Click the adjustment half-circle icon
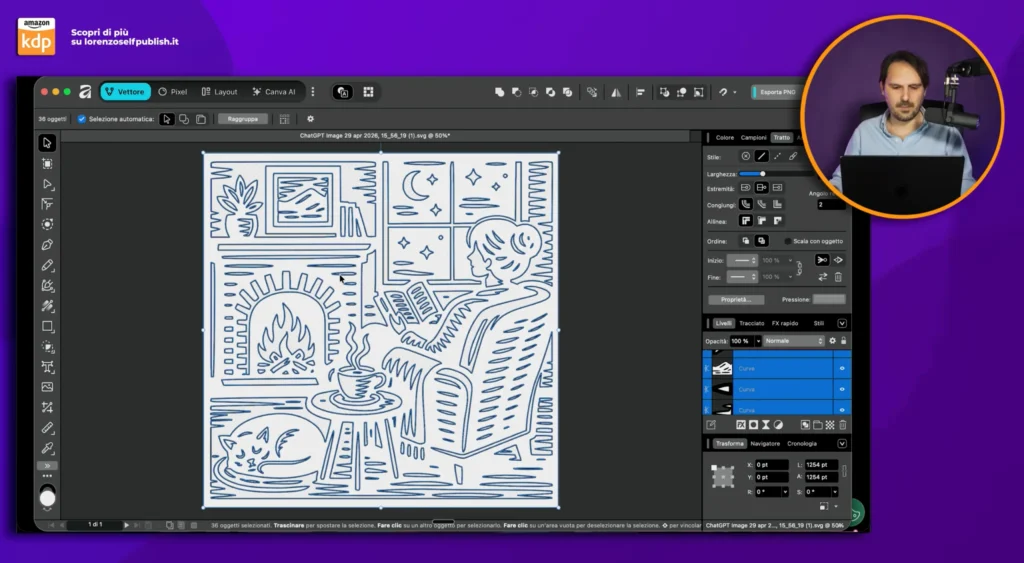This screenshot has height=563, width=1024. 778,425
